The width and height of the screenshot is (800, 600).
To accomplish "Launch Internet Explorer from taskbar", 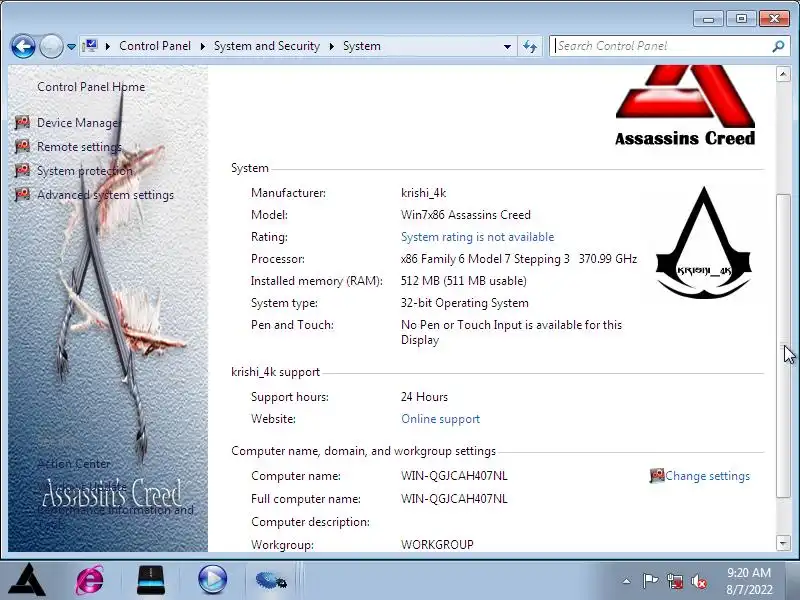I will pos(90,580).
